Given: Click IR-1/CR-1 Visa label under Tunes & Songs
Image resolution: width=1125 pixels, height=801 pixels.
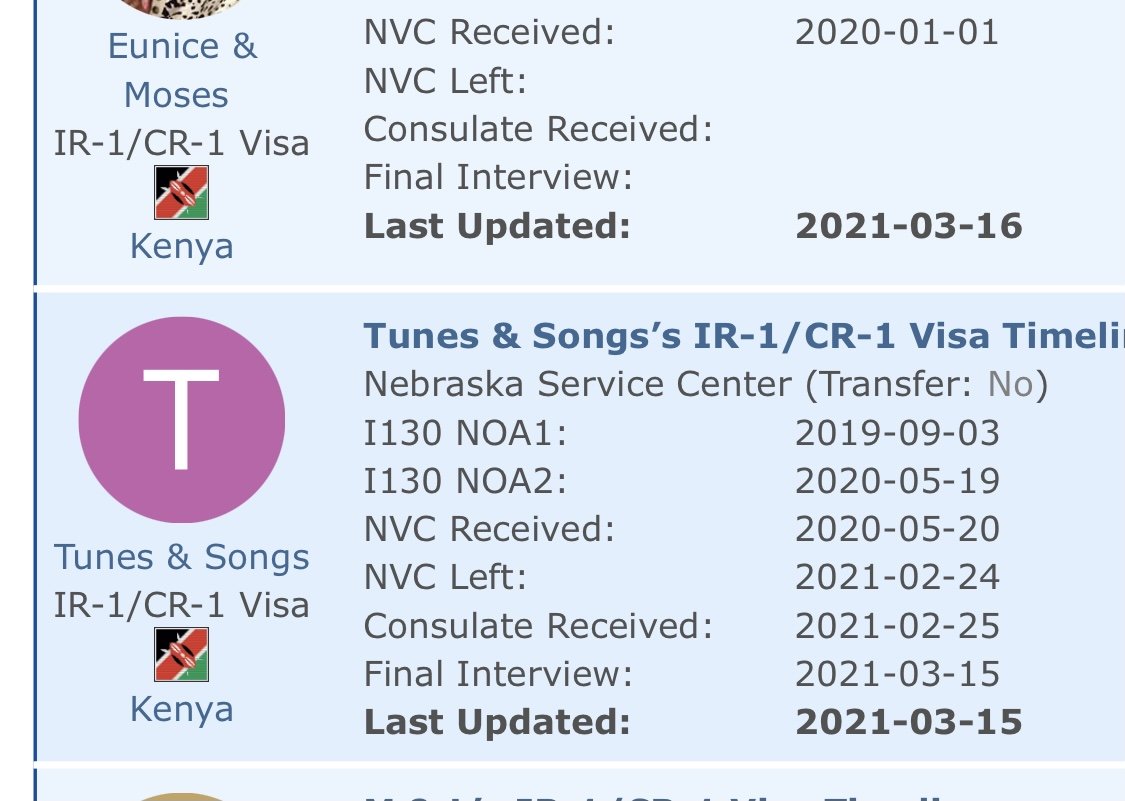Looking at the screenshot, I should tap(181, 605).
